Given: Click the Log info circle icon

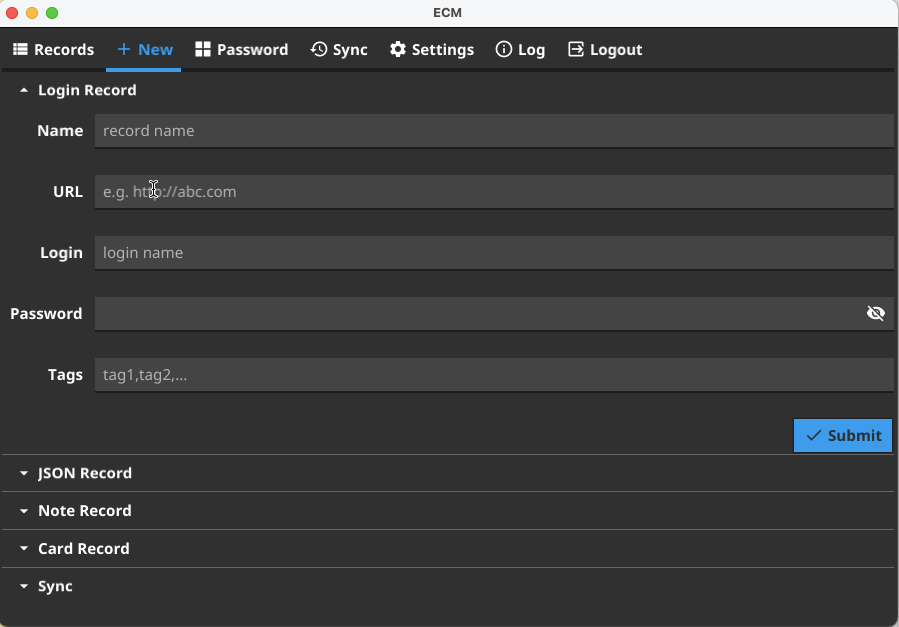Looking at the screenshot, I should 504,50.
